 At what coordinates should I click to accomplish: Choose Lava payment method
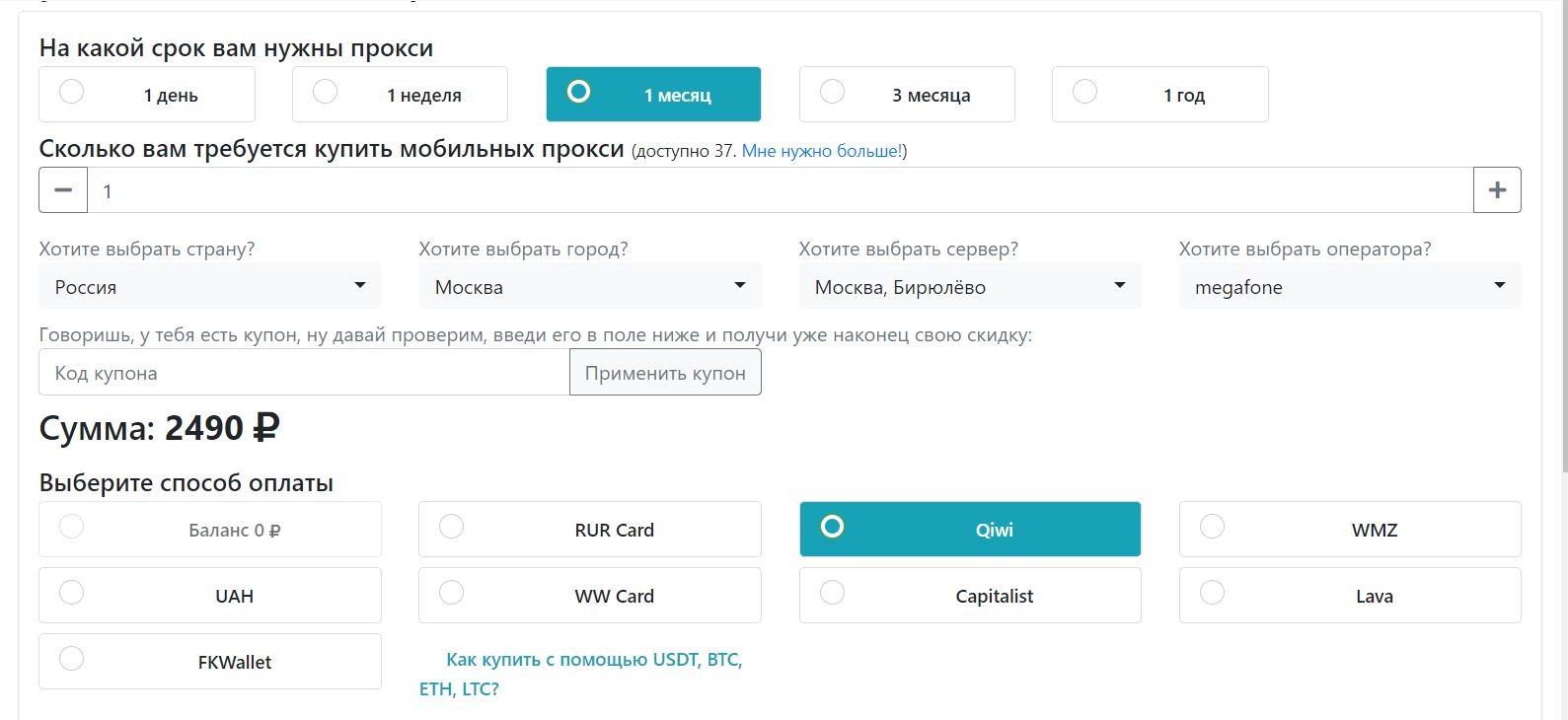[1349, 596]
